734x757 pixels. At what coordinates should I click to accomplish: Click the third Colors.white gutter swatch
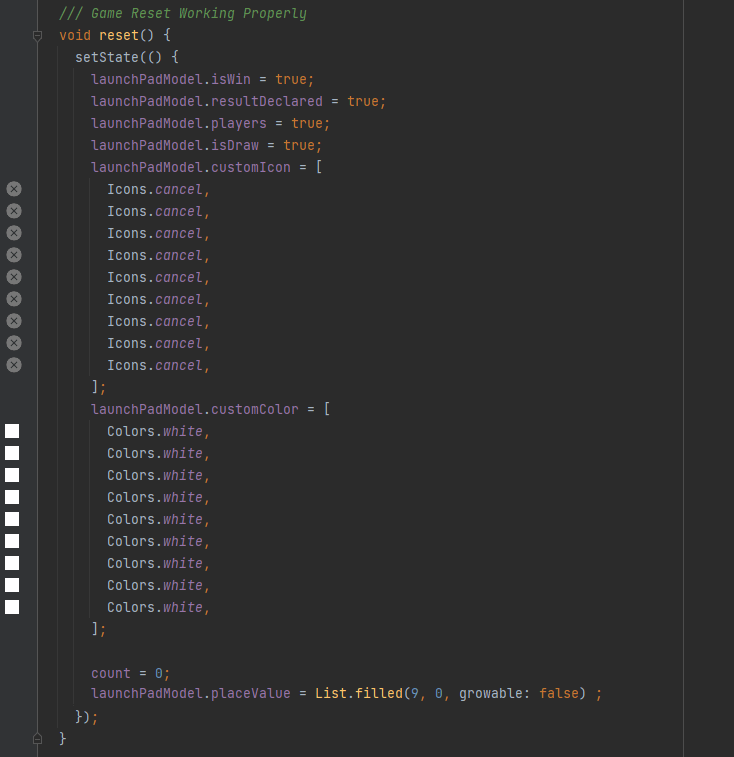12,475
